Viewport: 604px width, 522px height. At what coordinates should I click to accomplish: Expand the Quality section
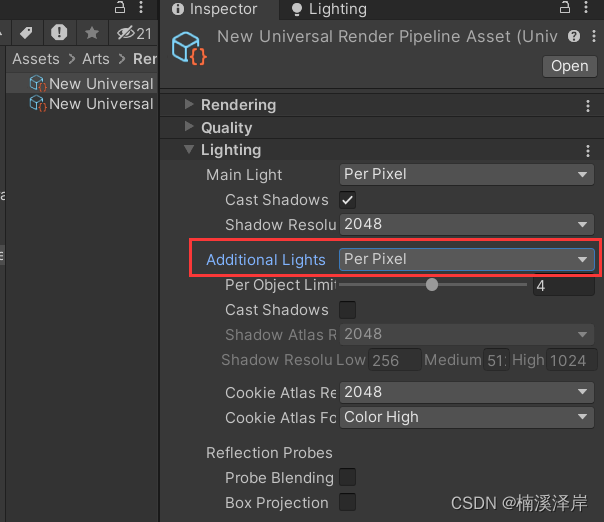click(x=189, y=126)
